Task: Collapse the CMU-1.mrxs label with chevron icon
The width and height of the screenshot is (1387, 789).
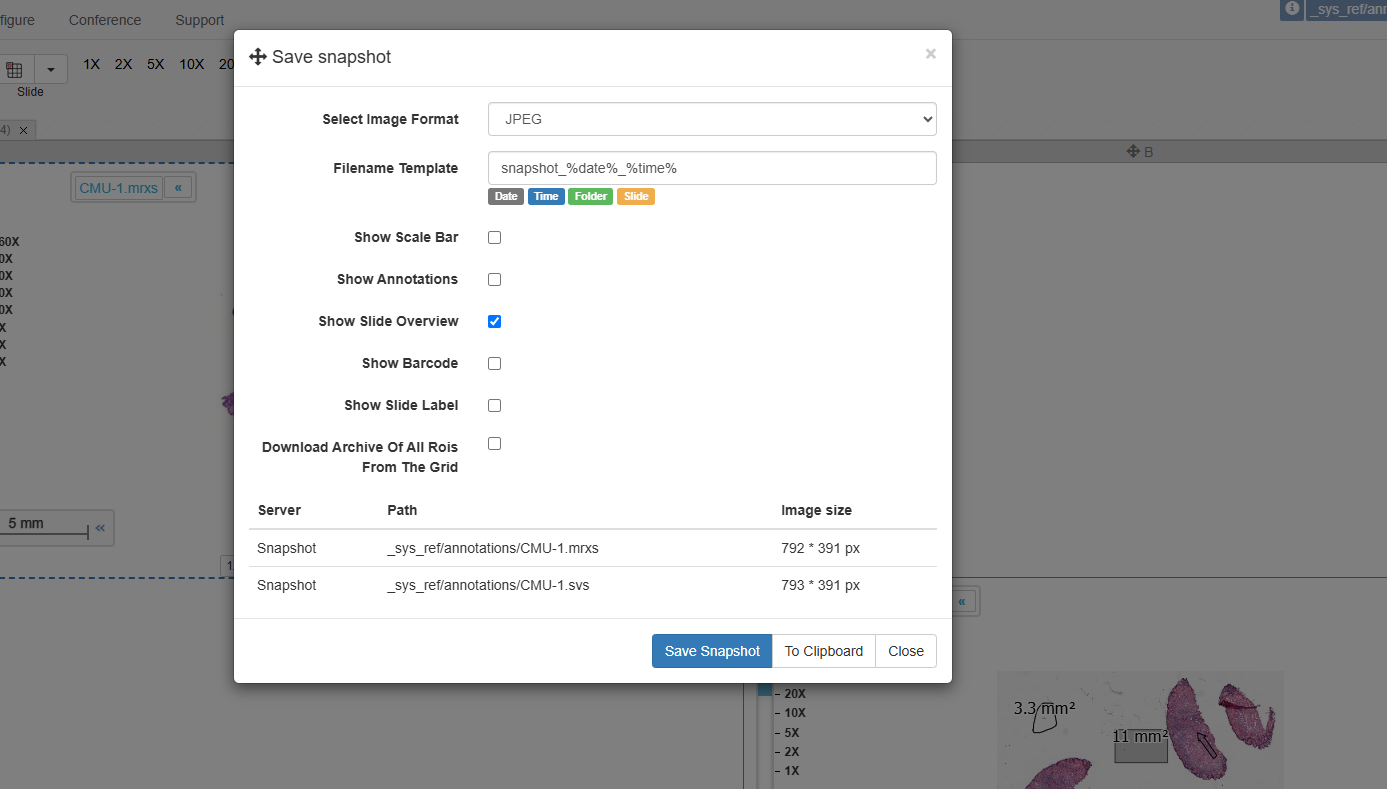Action: click(x=178, y=188)
